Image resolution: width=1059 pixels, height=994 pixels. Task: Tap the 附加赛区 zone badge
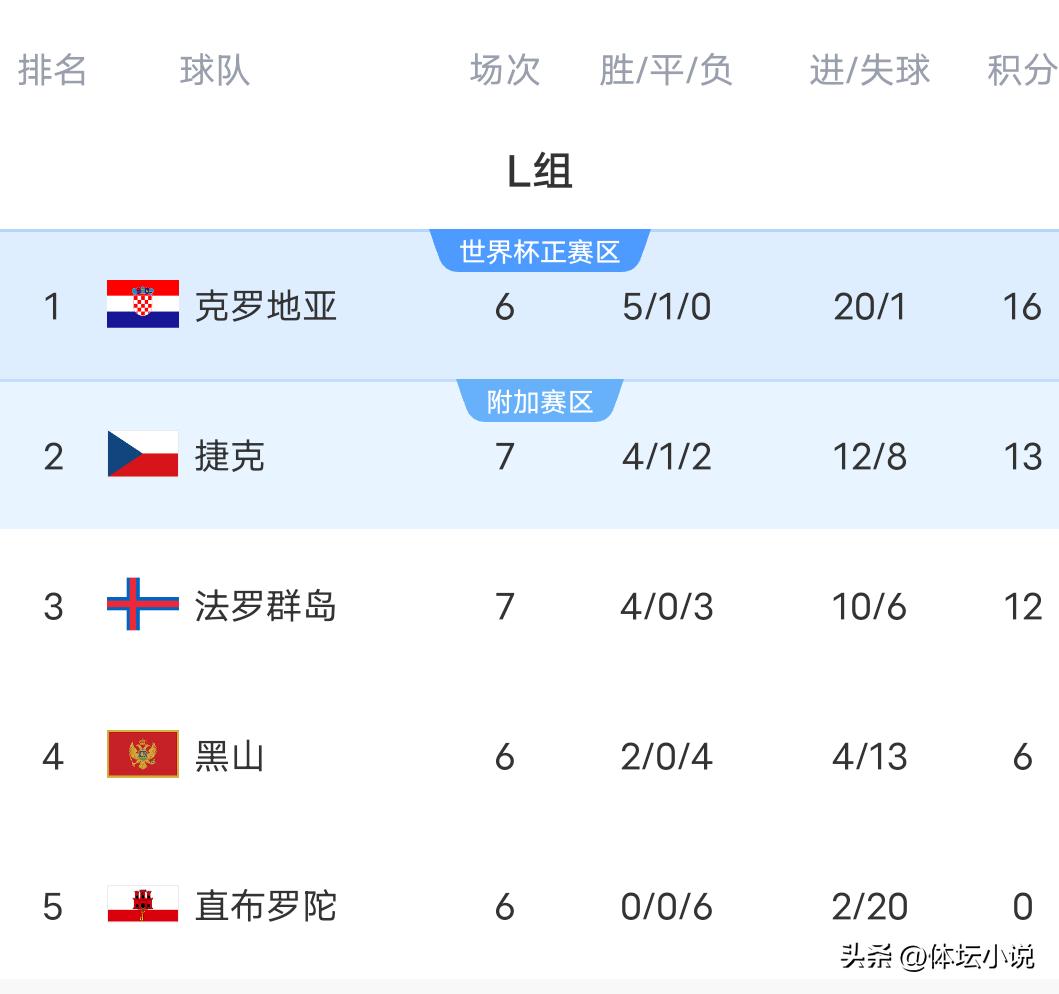click(540, 402)
